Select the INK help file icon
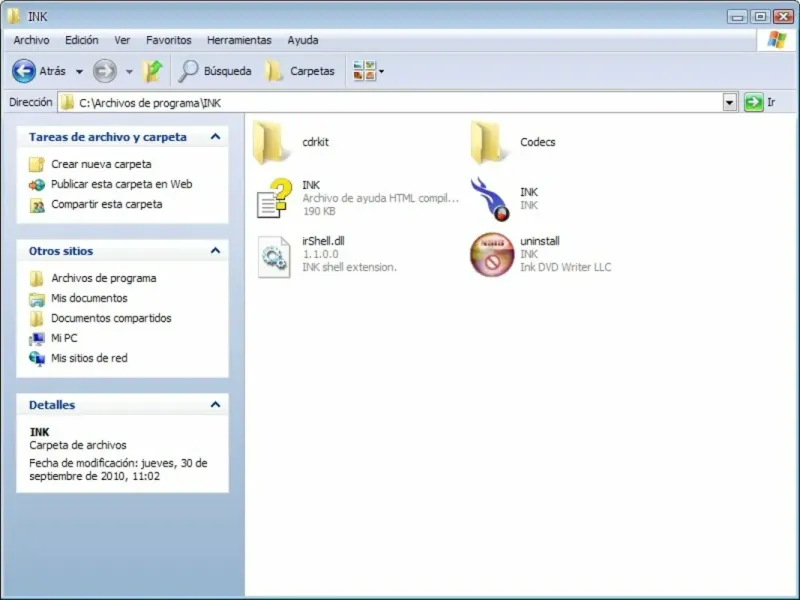 pyautogui.click(x=274, y=198)
